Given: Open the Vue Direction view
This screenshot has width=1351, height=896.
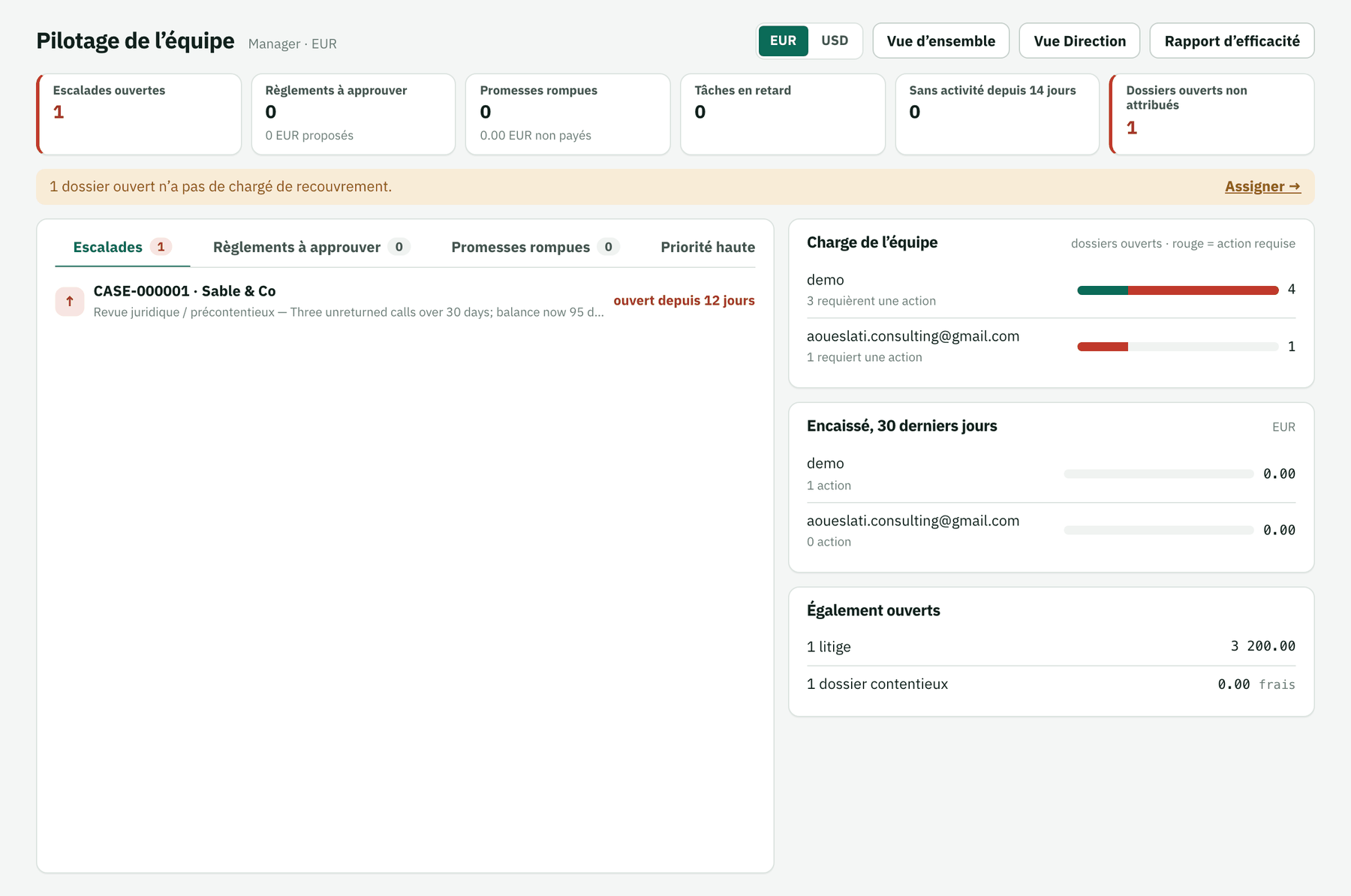Looking at the screenshot, I should 1079,41.
